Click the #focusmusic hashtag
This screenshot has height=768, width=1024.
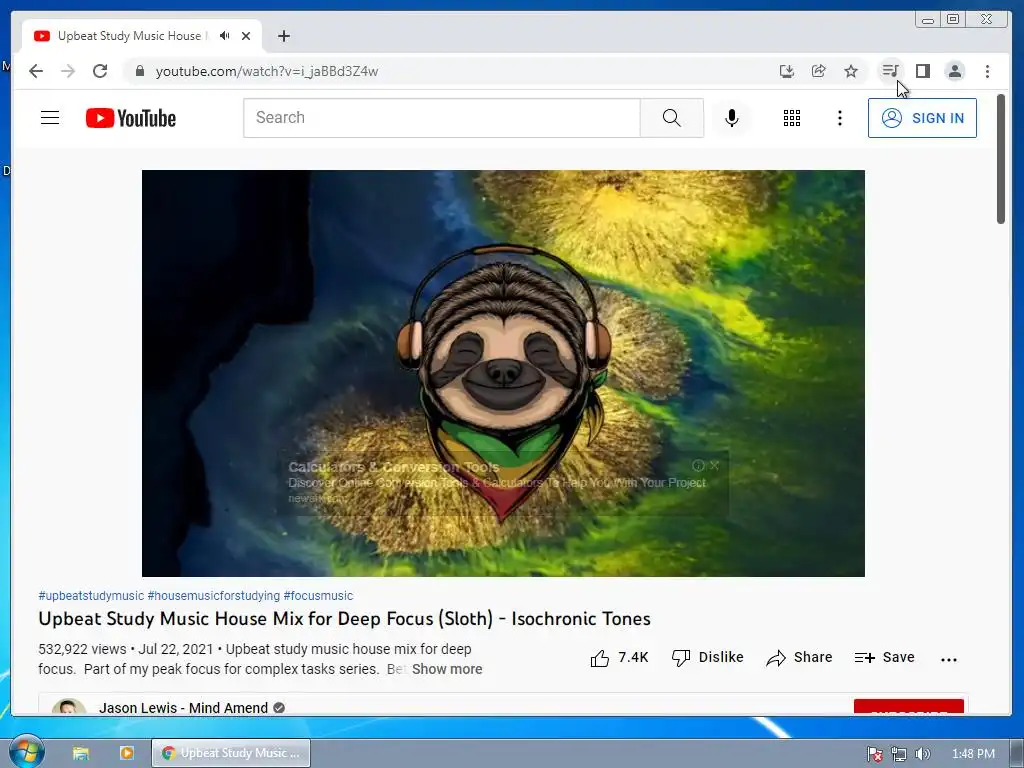pos(318,596)
